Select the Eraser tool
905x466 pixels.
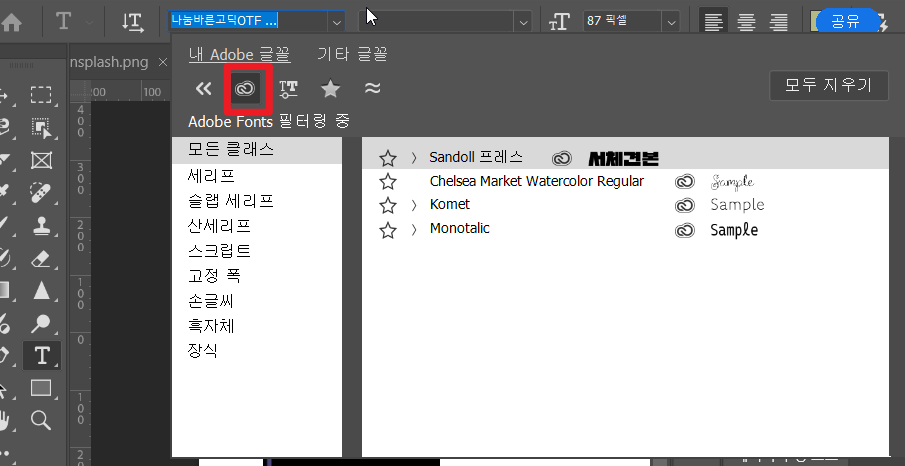pos(41,258)
